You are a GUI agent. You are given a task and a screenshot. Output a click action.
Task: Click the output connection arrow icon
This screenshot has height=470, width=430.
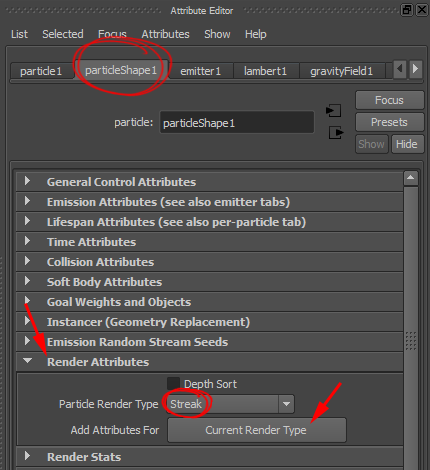336,133
